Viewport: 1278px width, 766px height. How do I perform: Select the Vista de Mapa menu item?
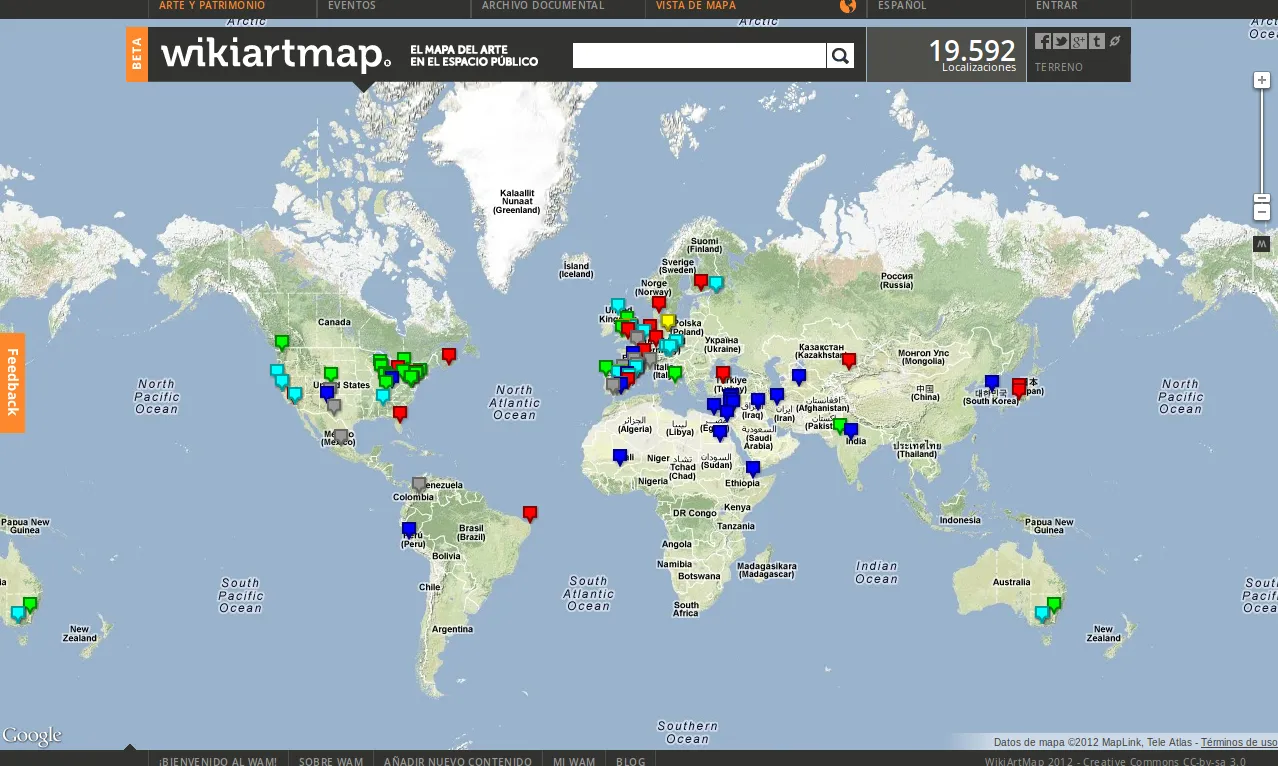click(696, 6)
